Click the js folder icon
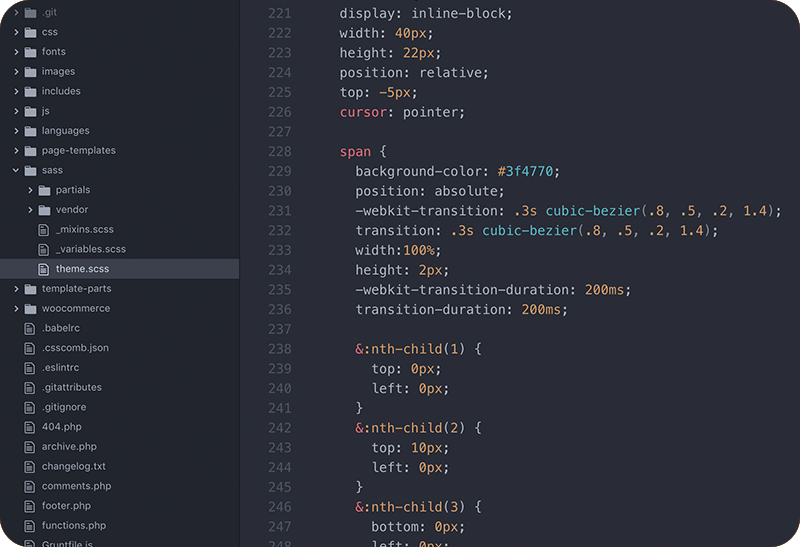This screenshot has height=547, width=800. (x=31, y=111)
